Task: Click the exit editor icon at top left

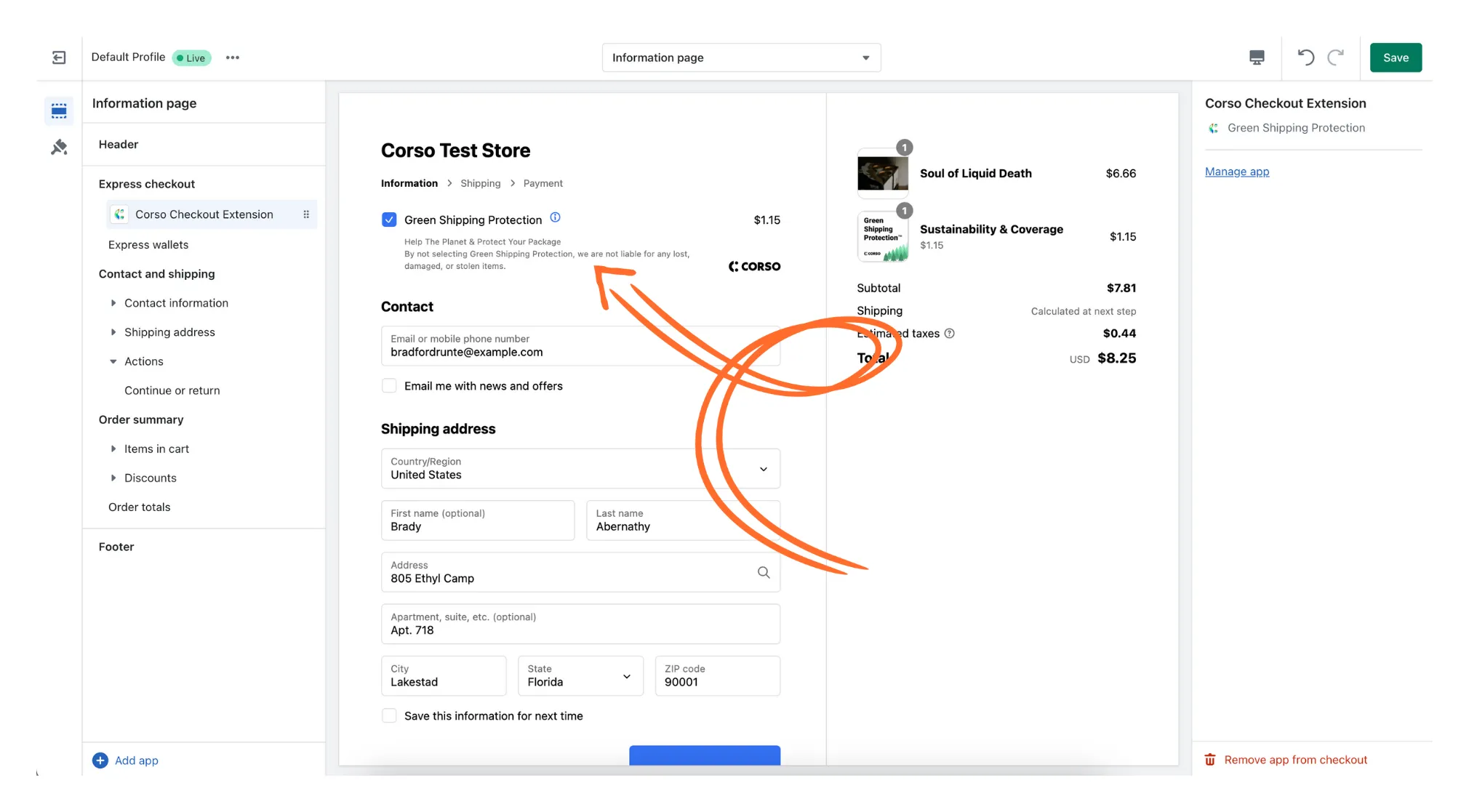Action: [x=59, y=57]
